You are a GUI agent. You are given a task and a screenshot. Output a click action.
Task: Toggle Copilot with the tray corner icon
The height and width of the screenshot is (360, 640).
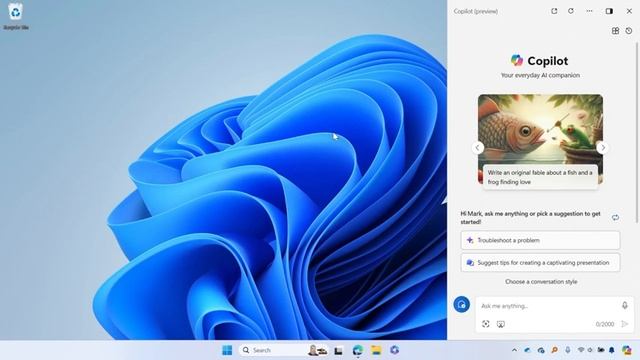click(627, 350)
